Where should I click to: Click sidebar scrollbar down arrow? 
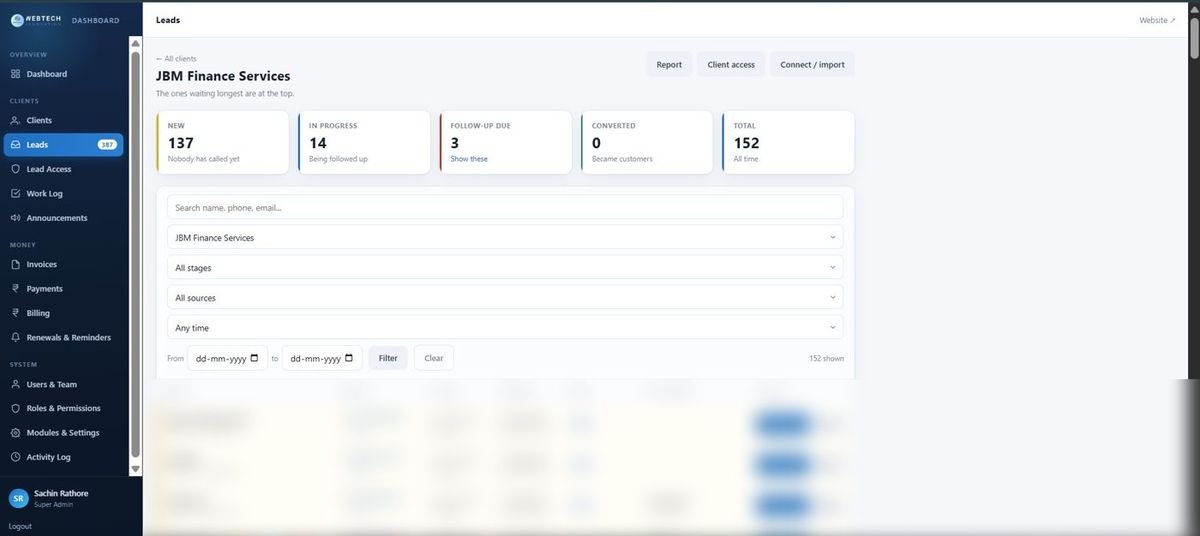click(136, 469)
